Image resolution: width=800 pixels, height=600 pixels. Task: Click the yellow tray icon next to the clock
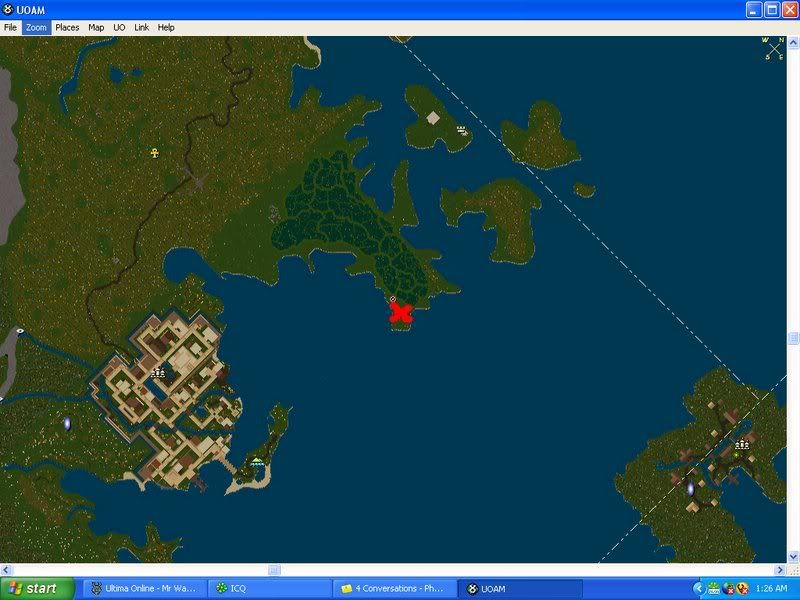[x=742, y=588]
